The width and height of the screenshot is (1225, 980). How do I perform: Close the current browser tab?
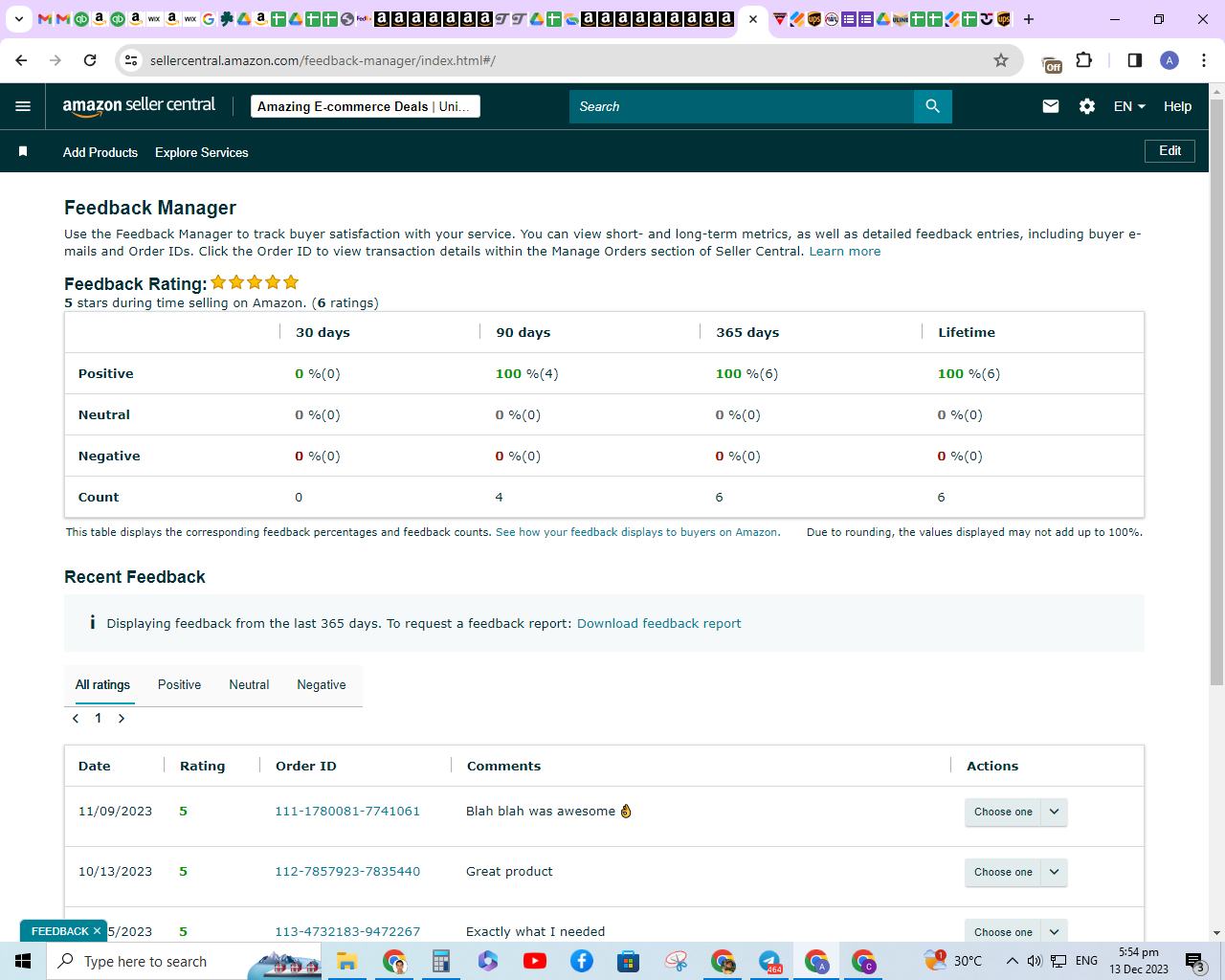753,19
